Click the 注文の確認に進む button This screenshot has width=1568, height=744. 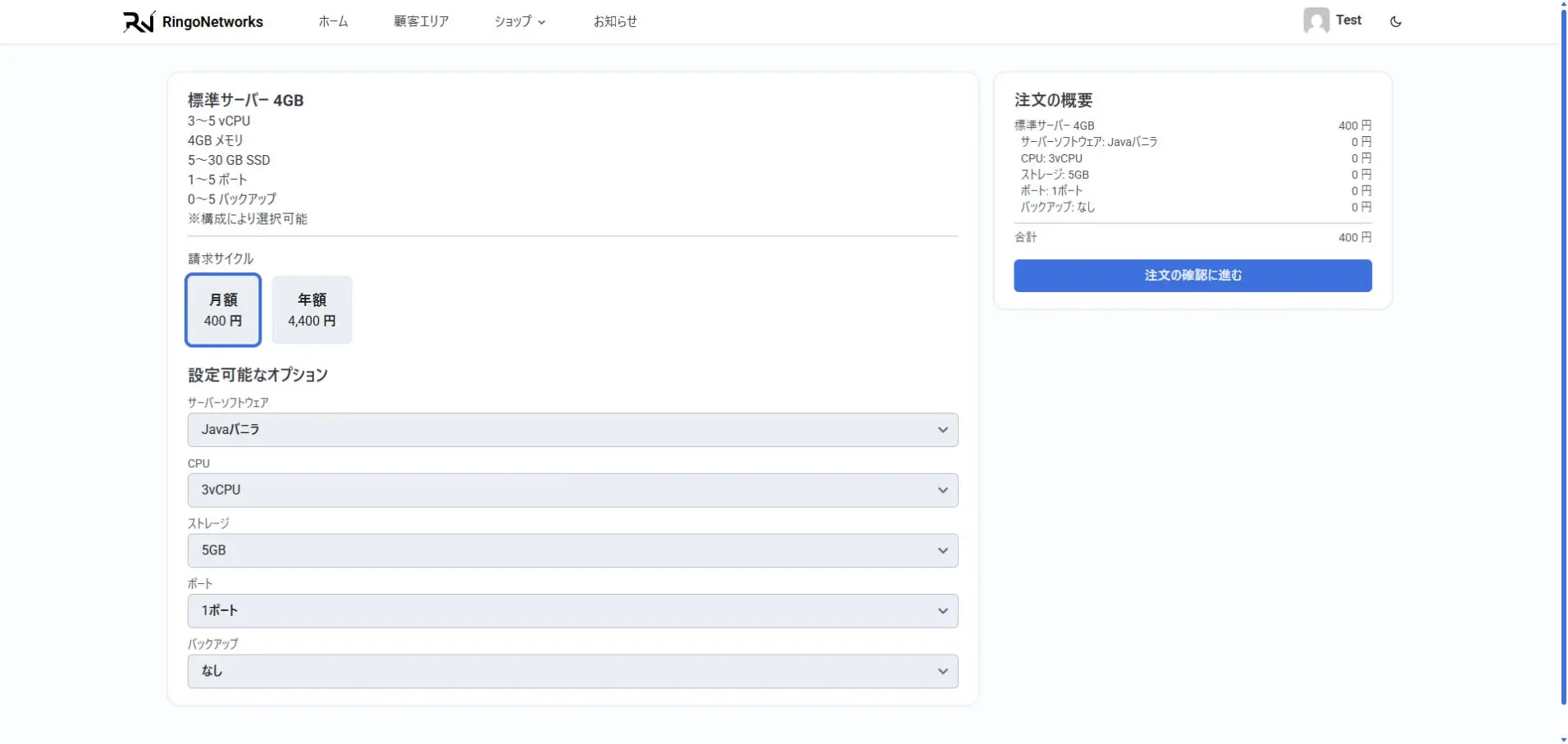pyautogui.click(x=1192, y=276)
